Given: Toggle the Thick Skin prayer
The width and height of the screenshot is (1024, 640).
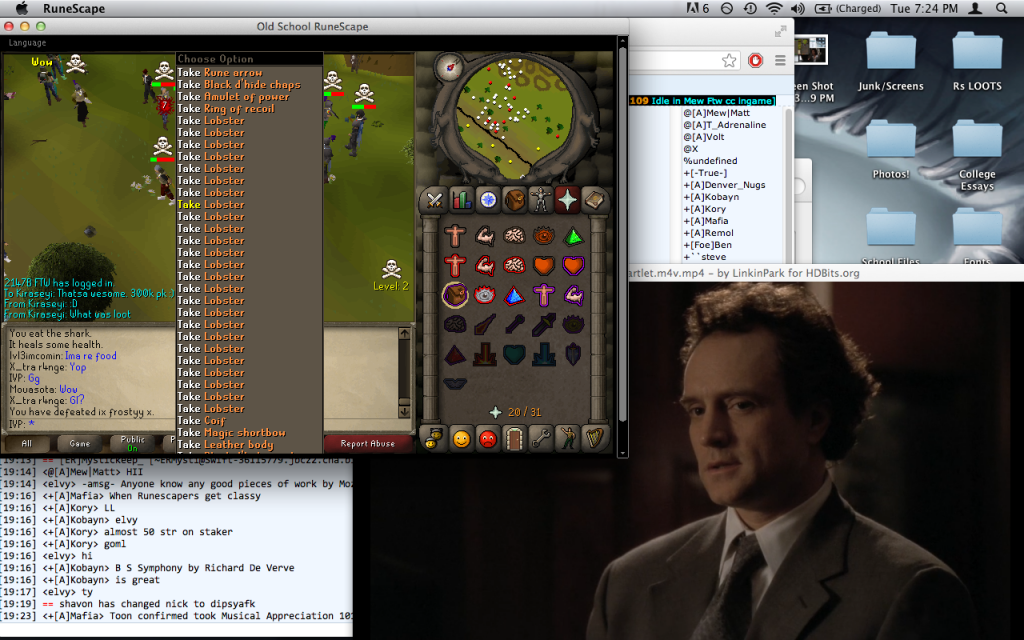Looking at the screenshot, I should tap(455, 237).
